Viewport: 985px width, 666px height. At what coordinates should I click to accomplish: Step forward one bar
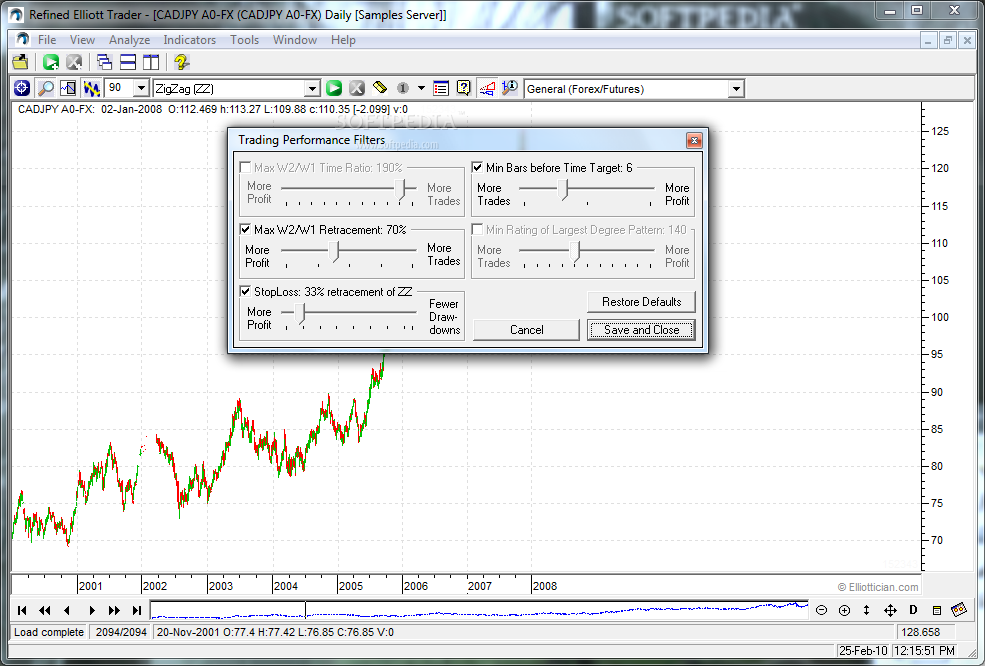pos(92,610)
